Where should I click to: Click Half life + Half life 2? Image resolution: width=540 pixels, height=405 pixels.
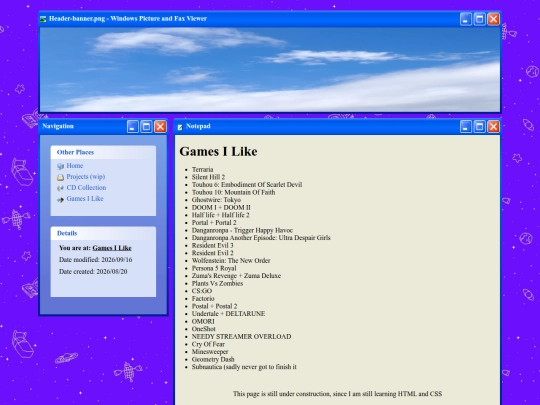click(220, 215)
